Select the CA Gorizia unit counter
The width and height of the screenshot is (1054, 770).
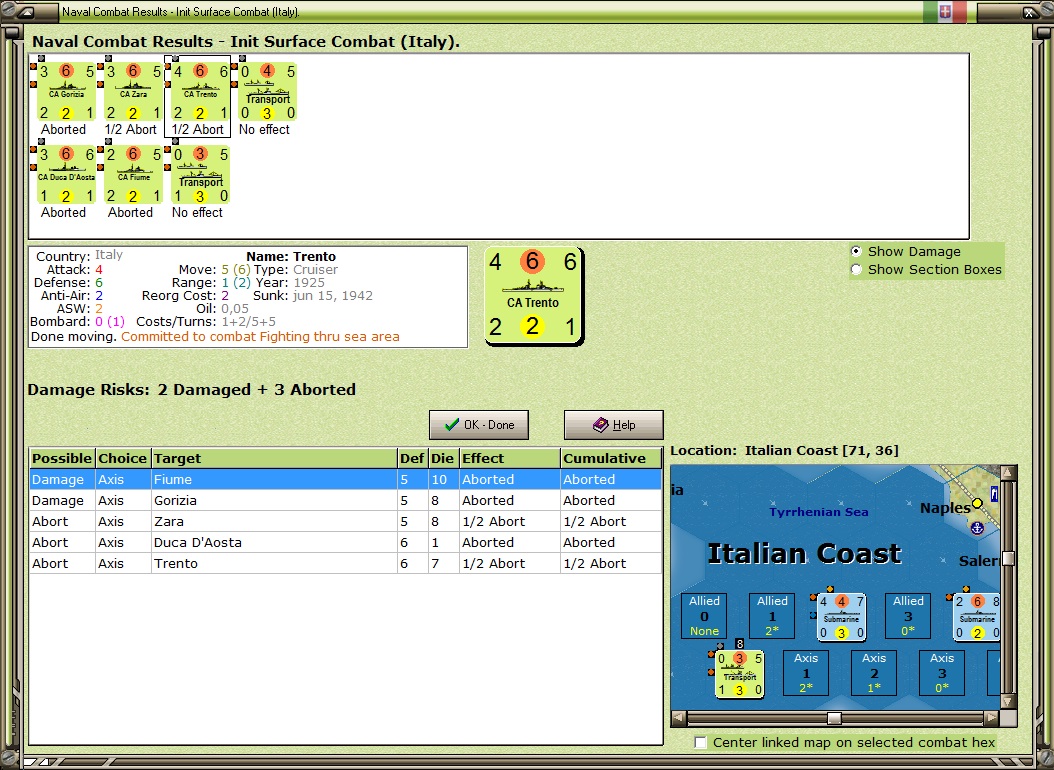click(66, 91)
